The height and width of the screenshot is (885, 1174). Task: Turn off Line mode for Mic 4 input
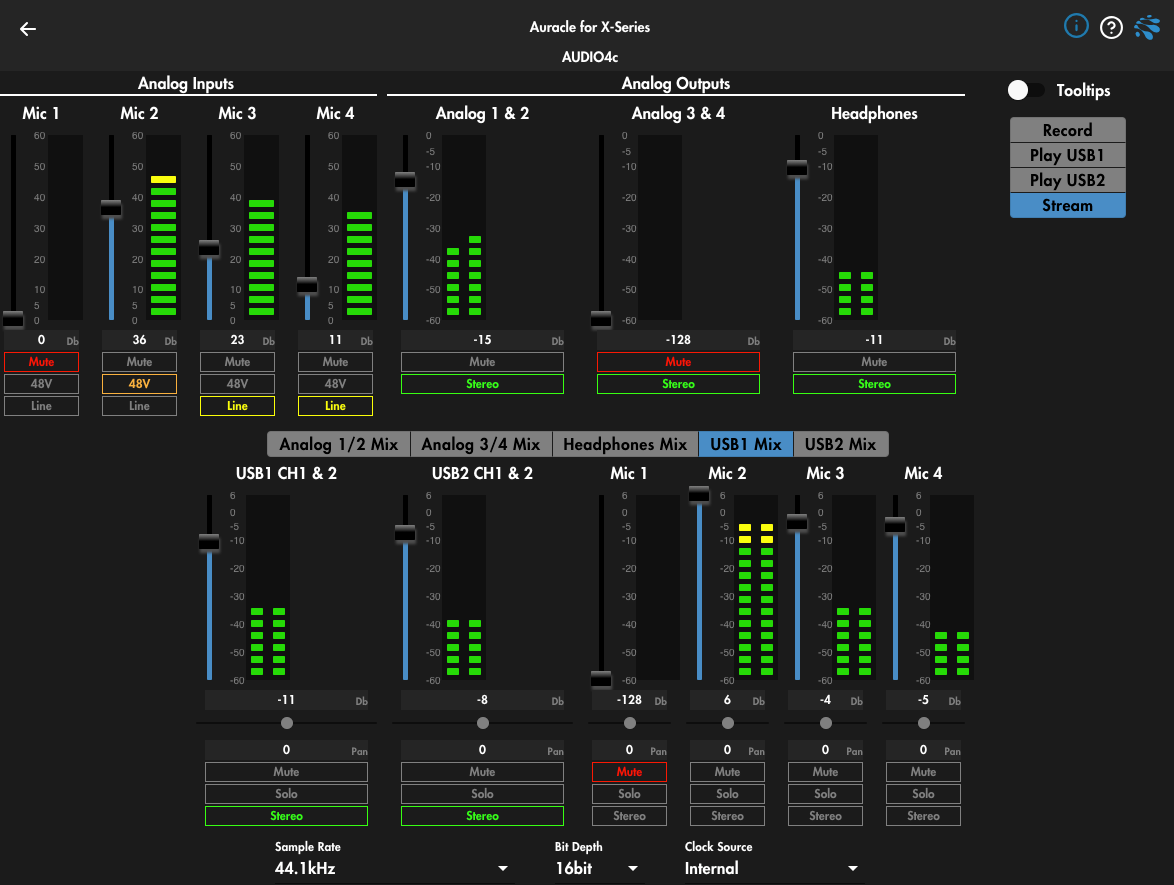point(335,406)
